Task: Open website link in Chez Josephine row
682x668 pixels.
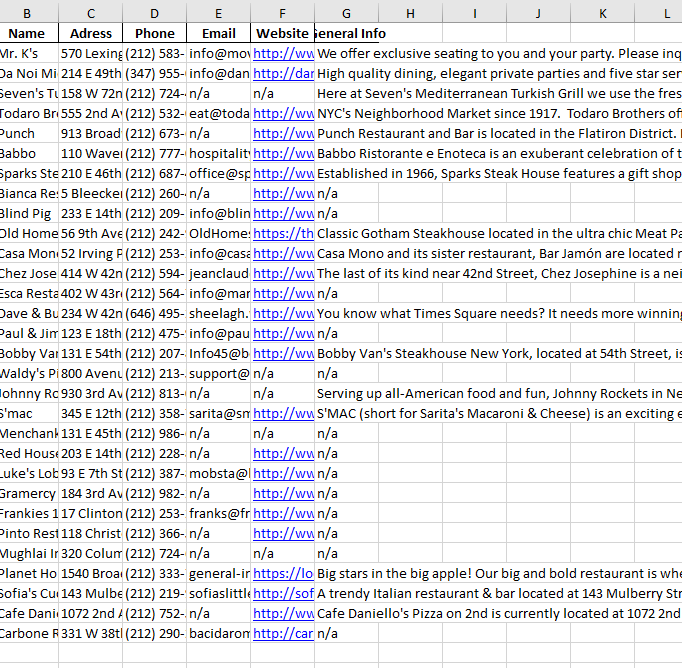Action: point(283,274)
